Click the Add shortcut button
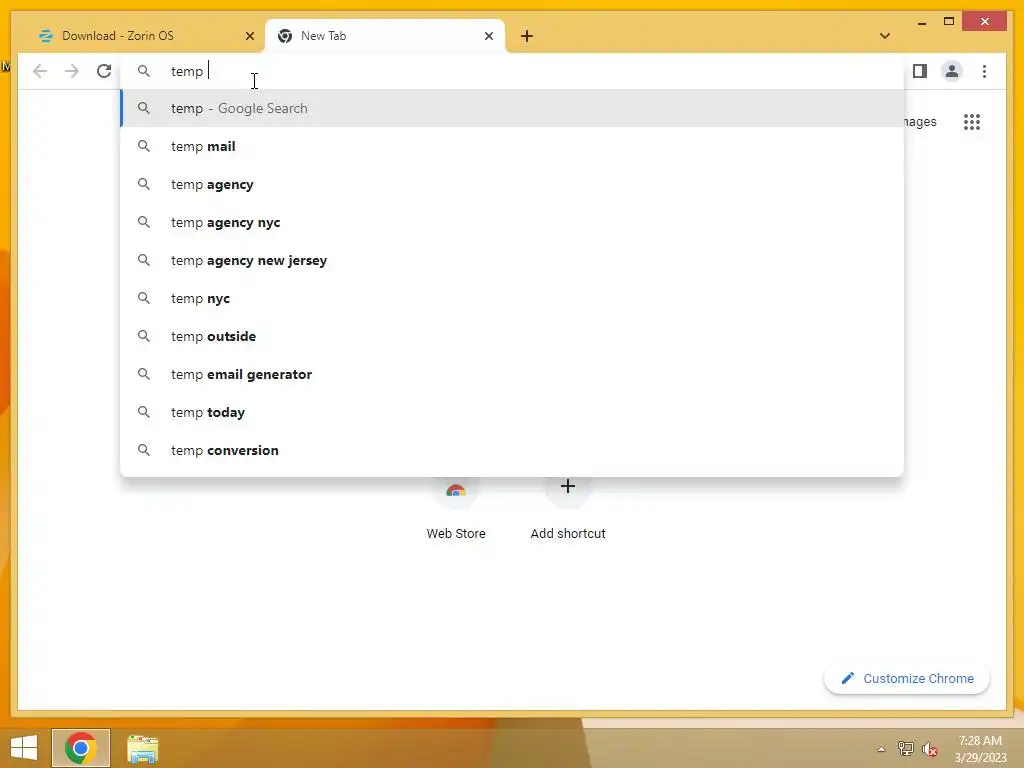This screenshot has height=768, width=1024. coord(568,508)
